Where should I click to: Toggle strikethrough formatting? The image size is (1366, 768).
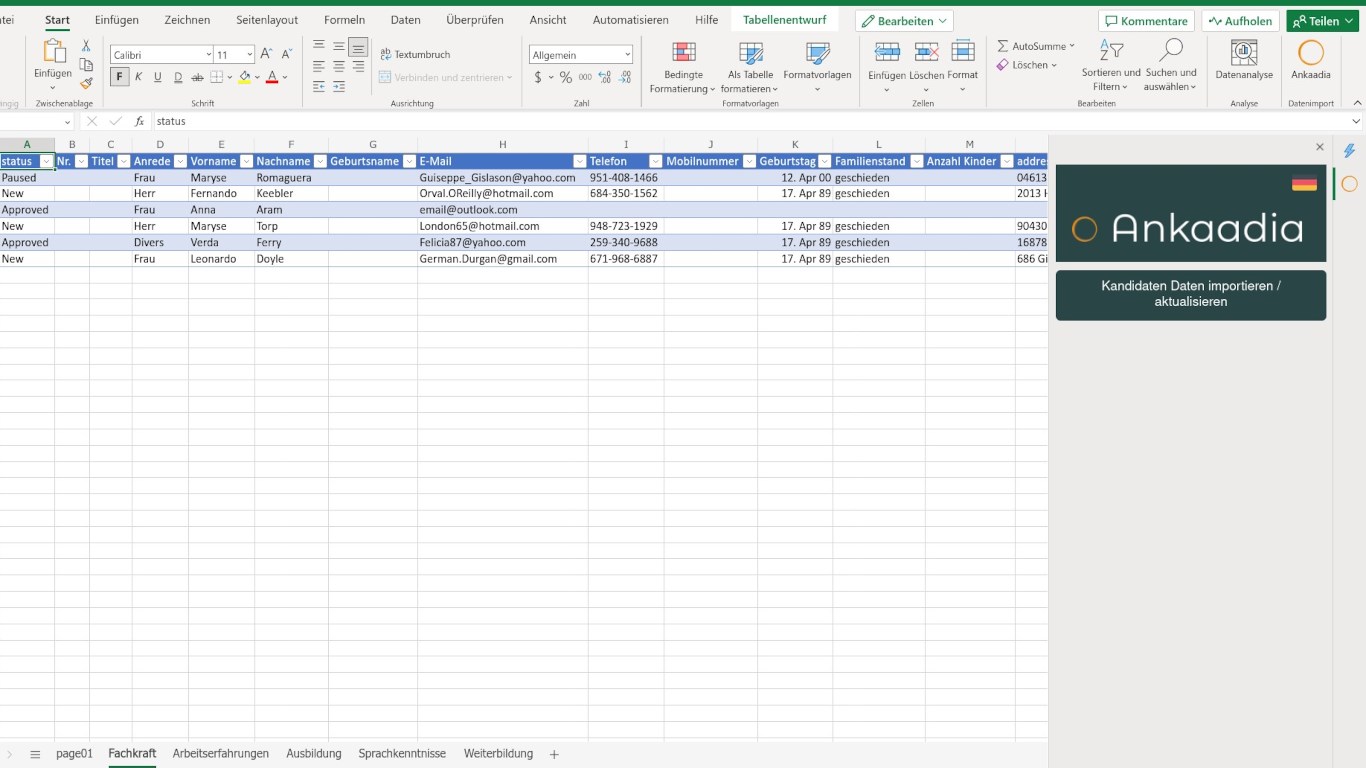pyautogui.click(x=197, y=77)
